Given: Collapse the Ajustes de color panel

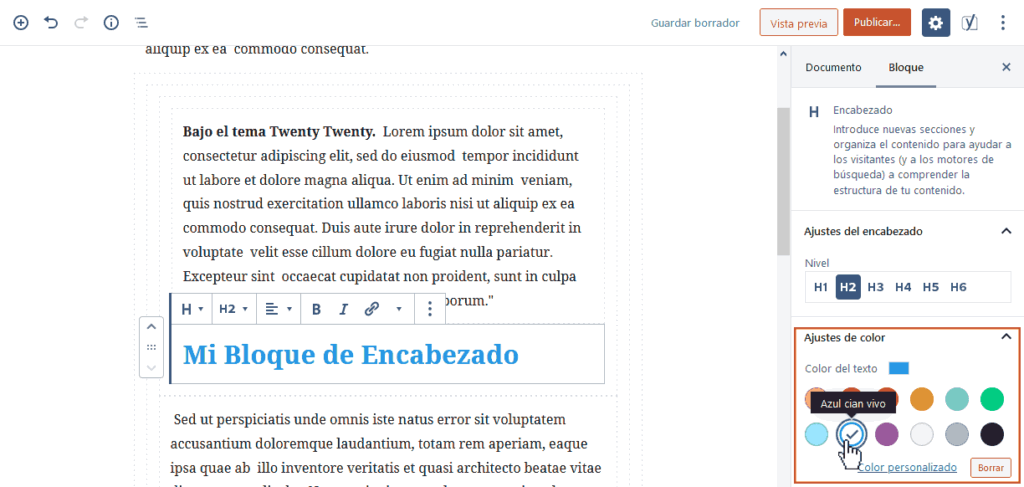Looking at the screenshot, I should [x=1006, y=338].
